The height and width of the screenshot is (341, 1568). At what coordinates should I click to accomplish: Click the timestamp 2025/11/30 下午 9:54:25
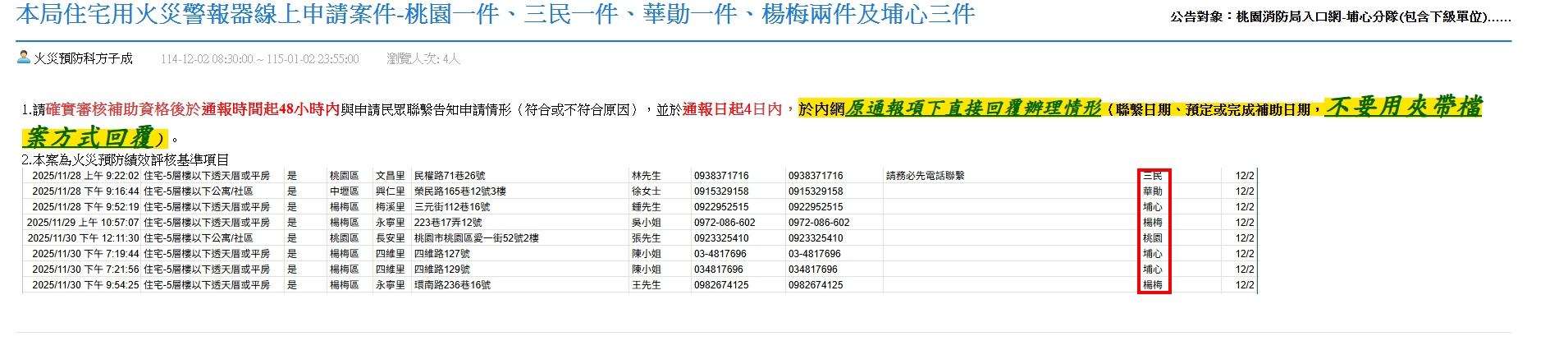pos(85,285)
